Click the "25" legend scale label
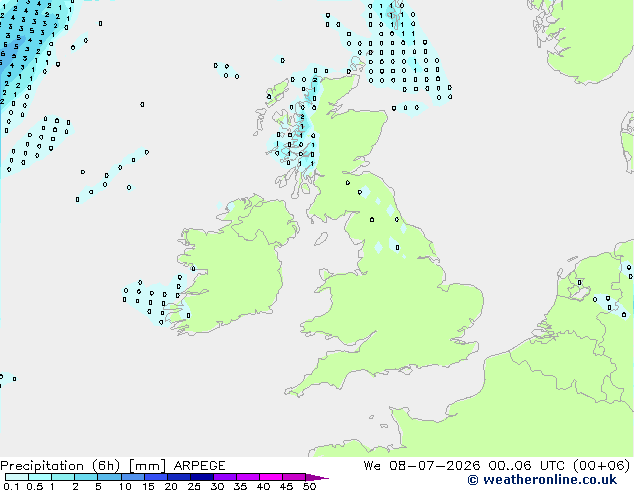The image size is (634, 490). 194,486
